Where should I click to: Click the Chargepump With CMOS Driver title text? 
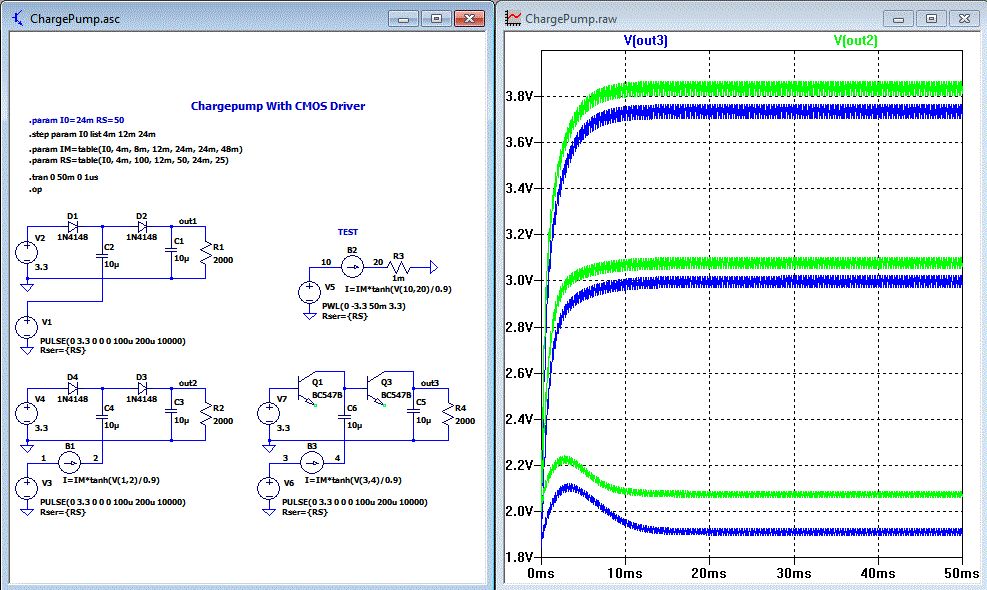pos(277,106)
